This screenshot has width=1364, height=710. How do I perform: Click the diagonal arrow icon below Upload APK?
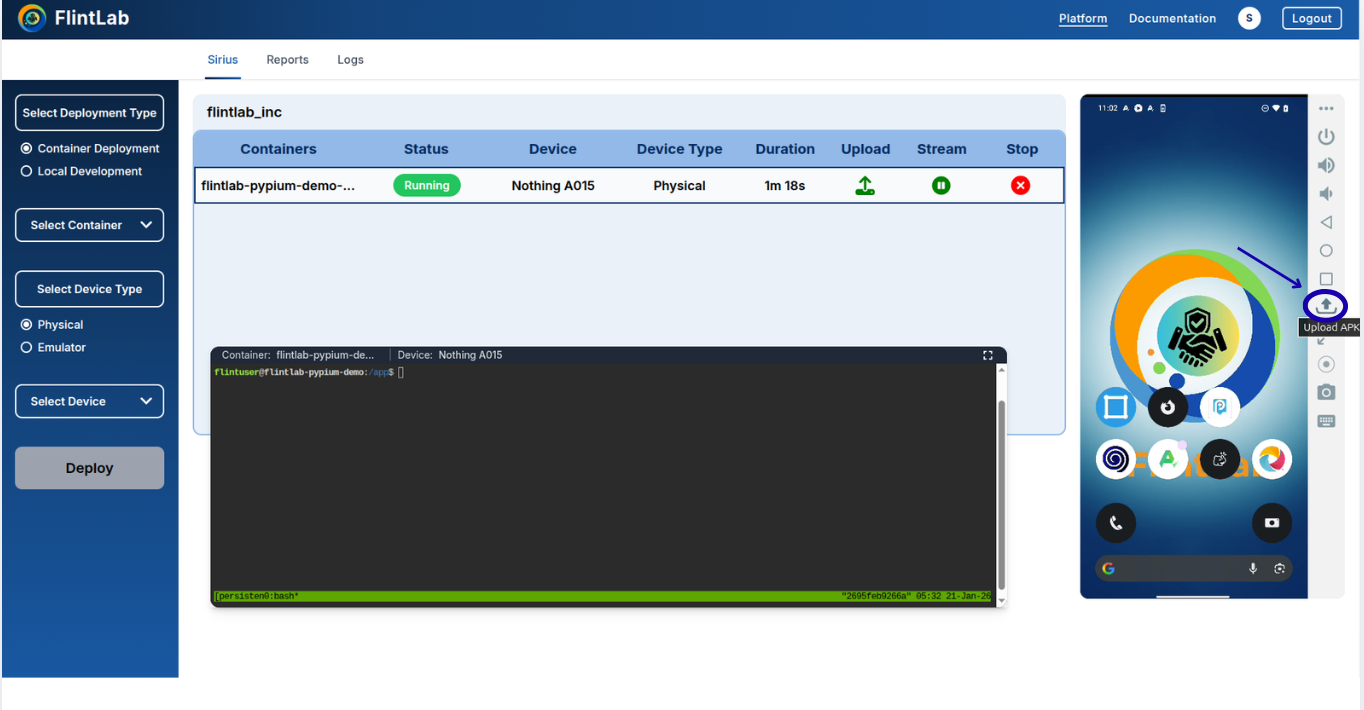(x=1321, y=342)
